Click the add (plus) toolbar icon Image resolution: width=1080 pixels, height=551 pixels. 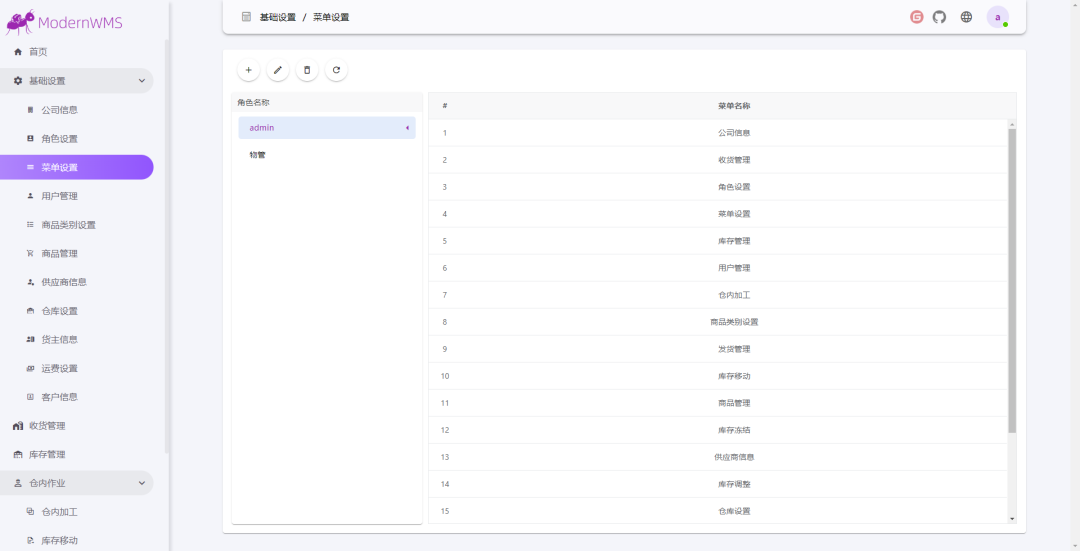[249, 70]
